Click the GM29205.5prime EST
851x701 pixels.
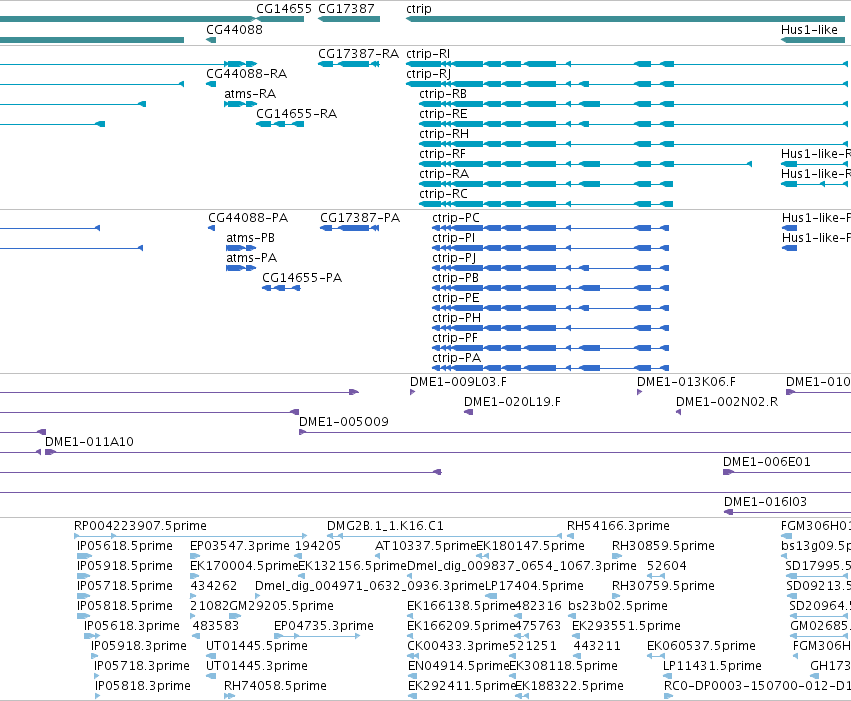coord(235,616)
